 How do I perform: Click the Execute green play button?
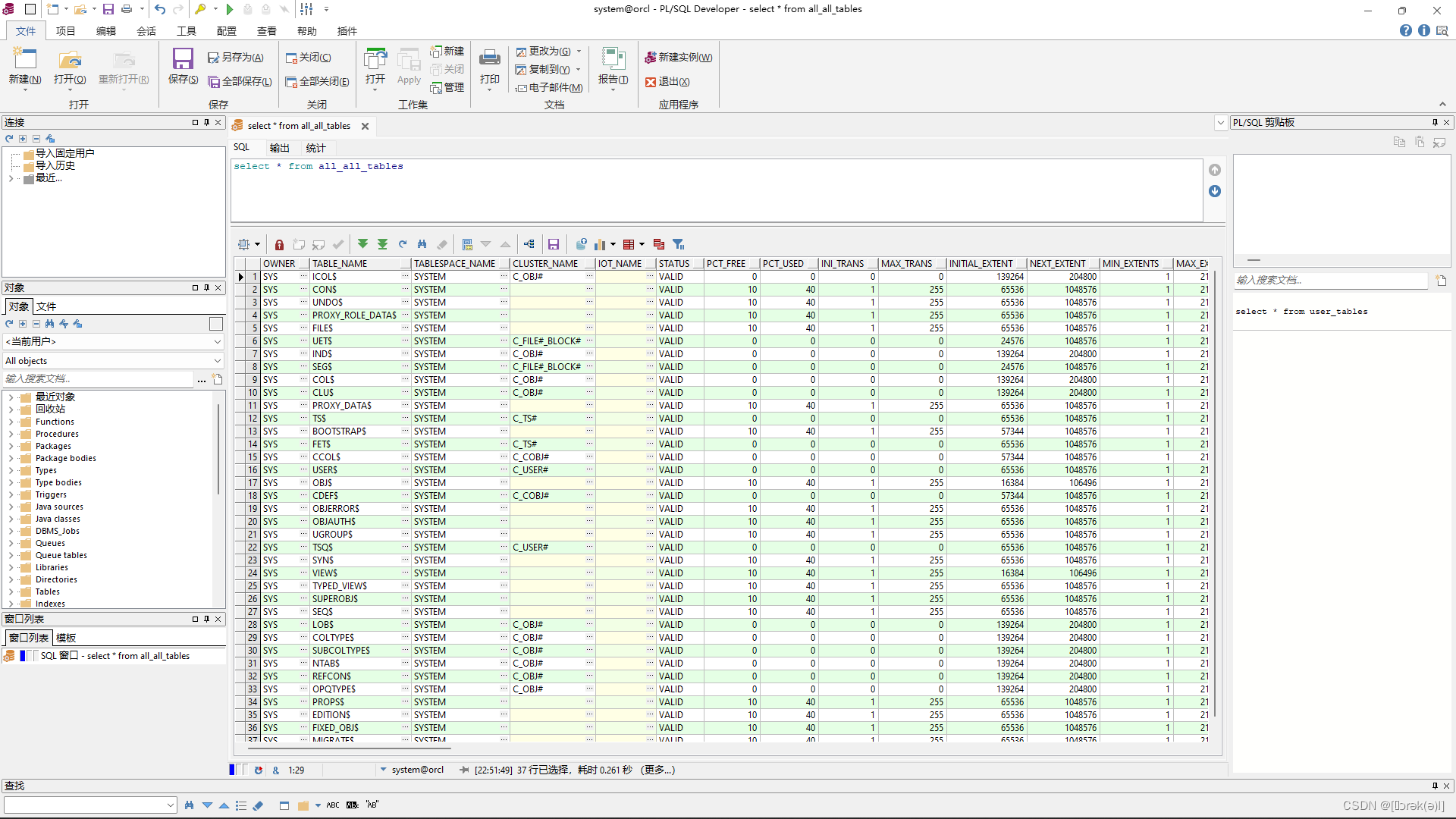230,9
